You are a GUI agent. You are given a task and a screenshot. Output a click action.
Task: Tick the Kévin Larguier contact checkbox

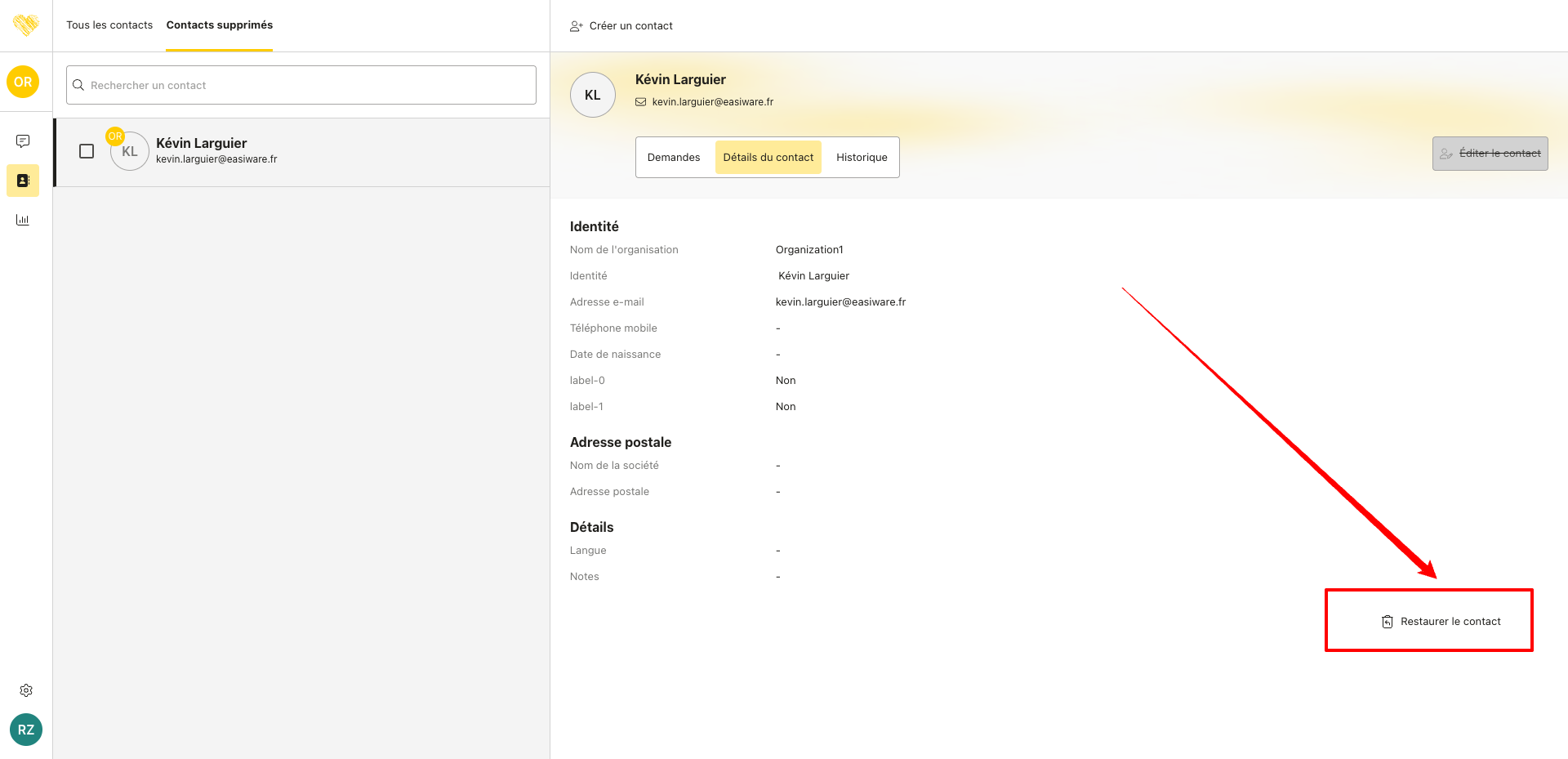87,151
